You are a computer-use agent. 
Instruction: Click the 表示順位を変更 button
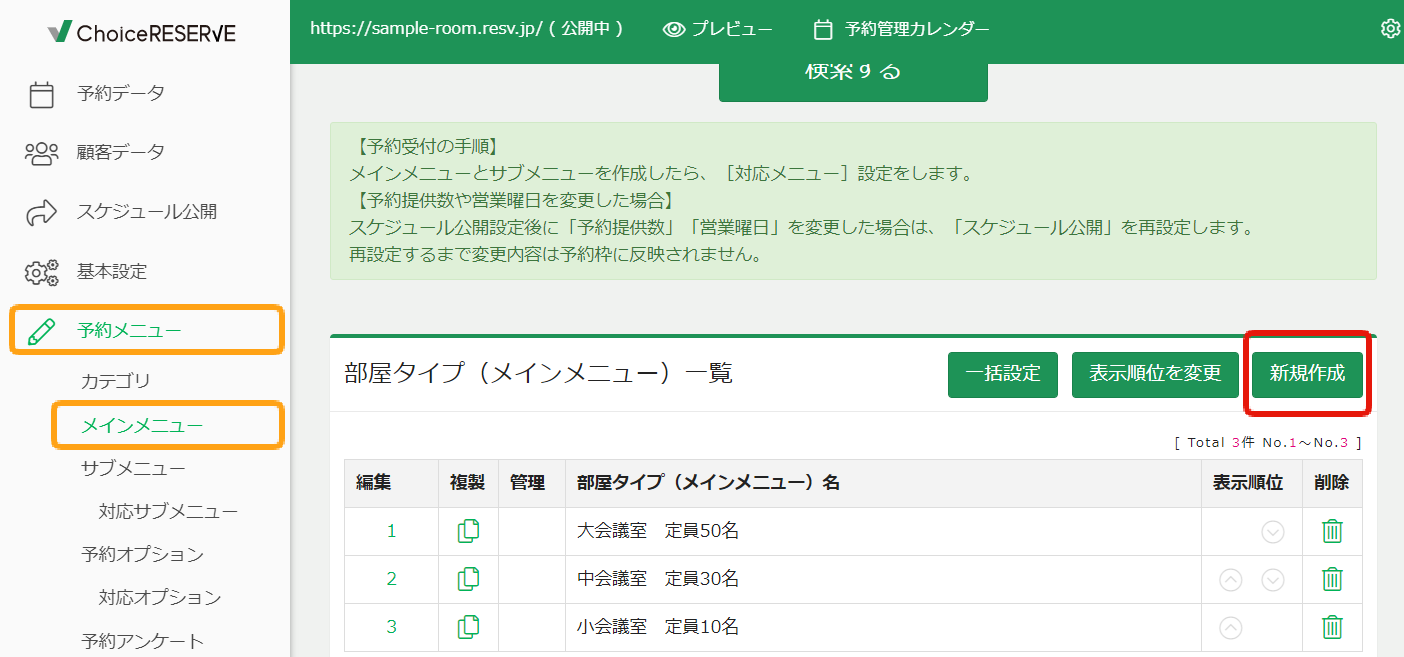click(x=1155, y=374)
